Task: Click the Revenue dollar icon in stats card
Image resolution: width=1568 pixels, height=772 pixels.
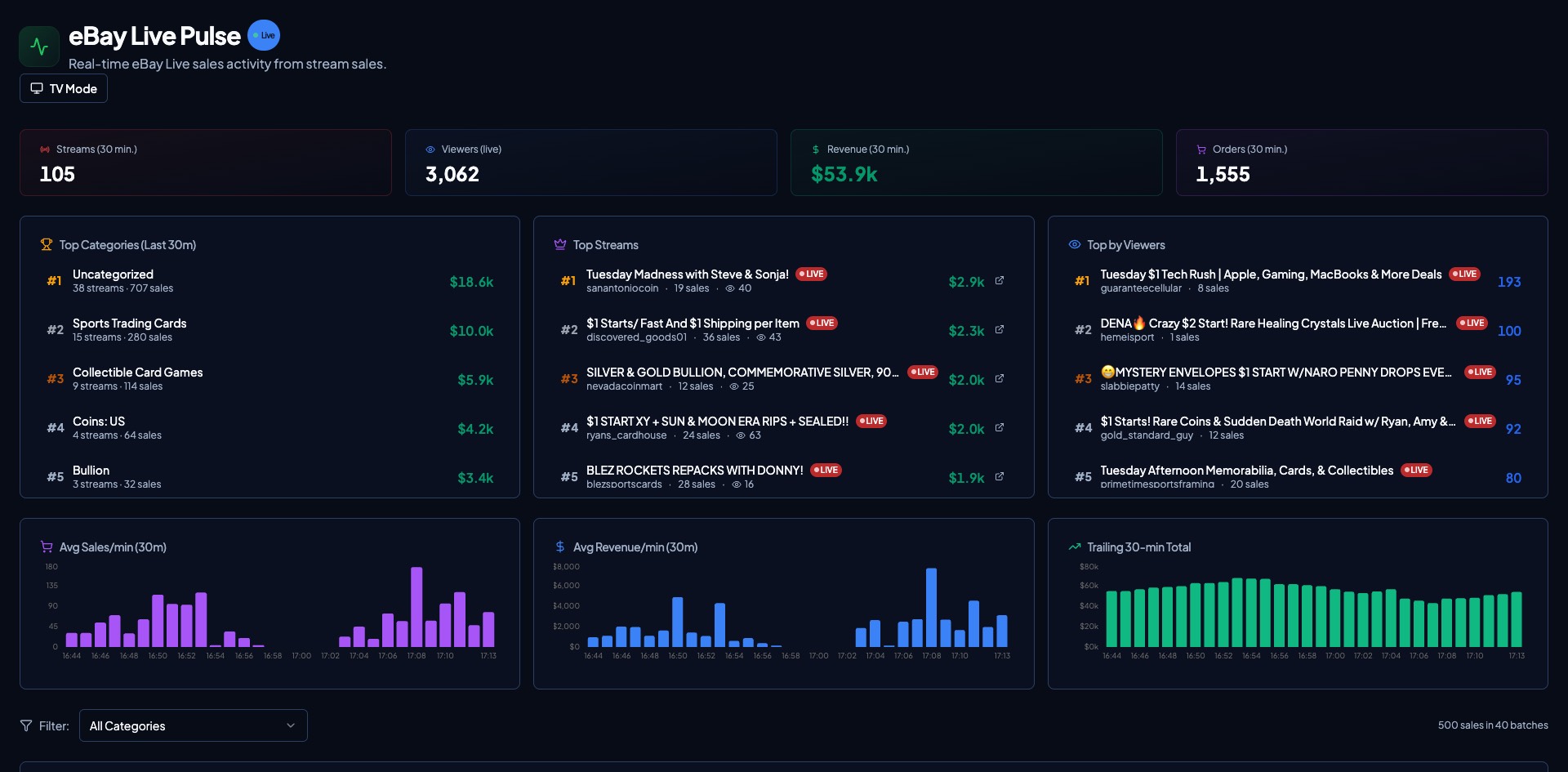Action: (816, 149)
